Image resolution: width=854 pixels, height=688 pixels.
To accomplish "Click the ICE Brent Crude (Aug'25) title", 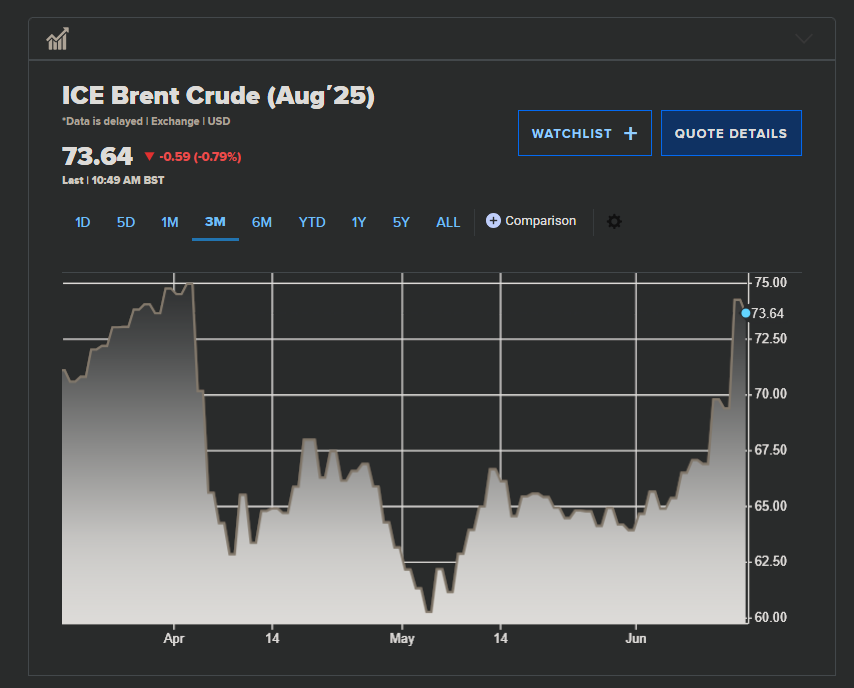I will [x=218, y=96].
